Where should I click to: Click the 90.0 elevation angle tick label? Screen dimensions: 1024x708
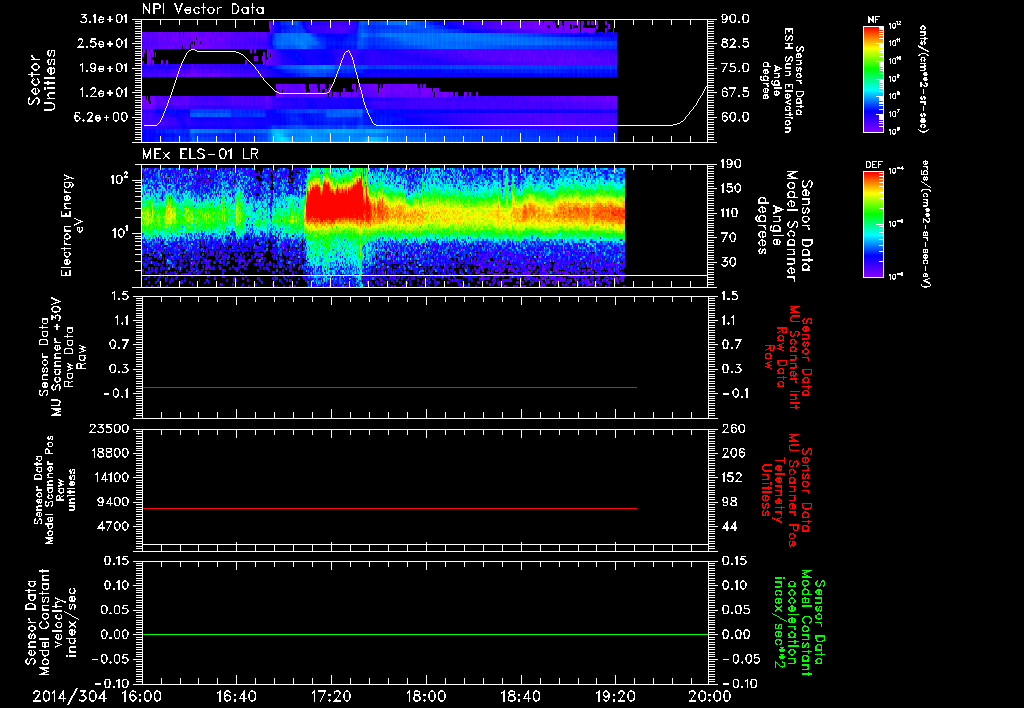click(735, 19)
